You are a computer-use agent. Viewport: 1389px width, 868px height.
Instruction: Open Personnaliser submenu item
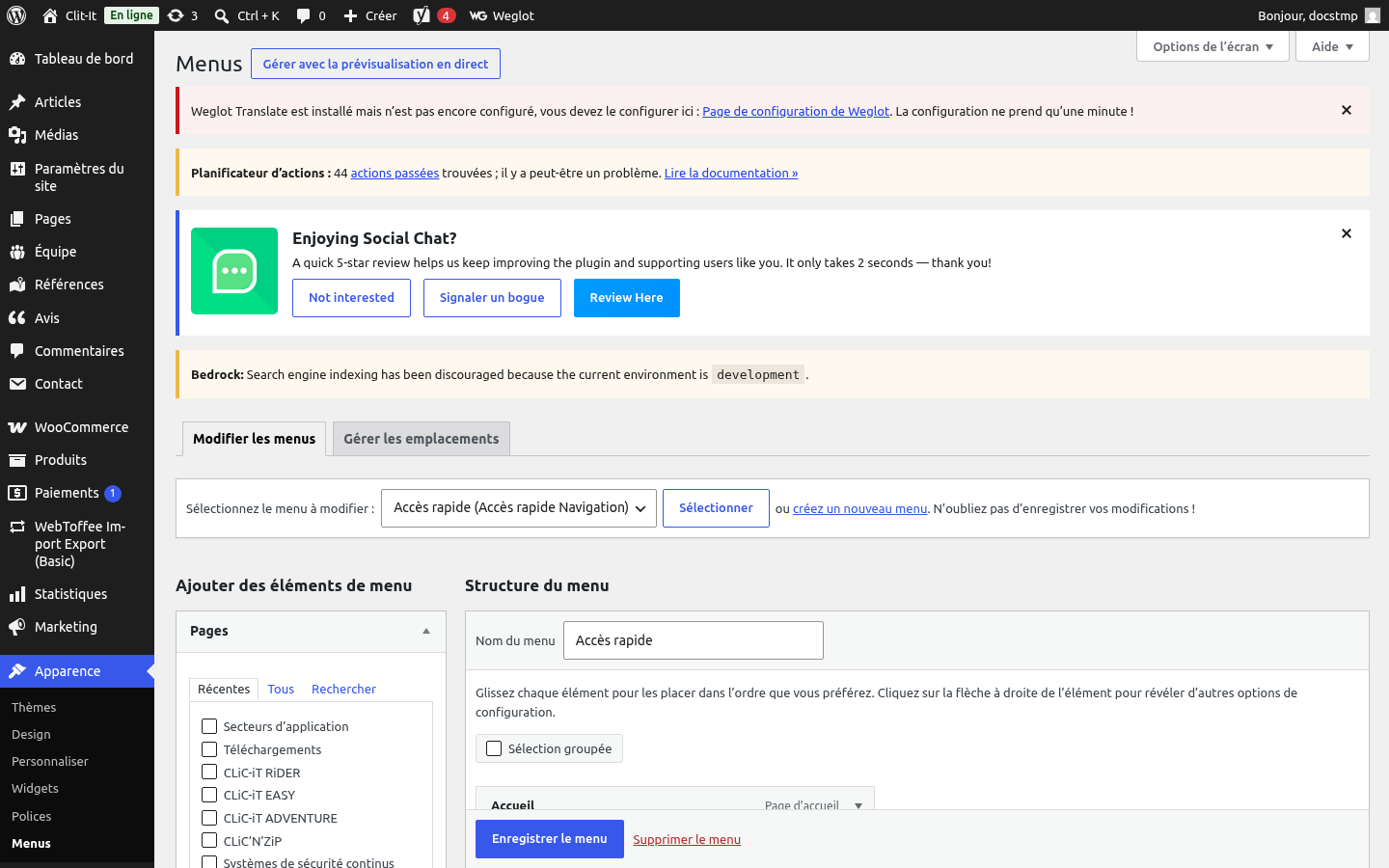(50, 761)
